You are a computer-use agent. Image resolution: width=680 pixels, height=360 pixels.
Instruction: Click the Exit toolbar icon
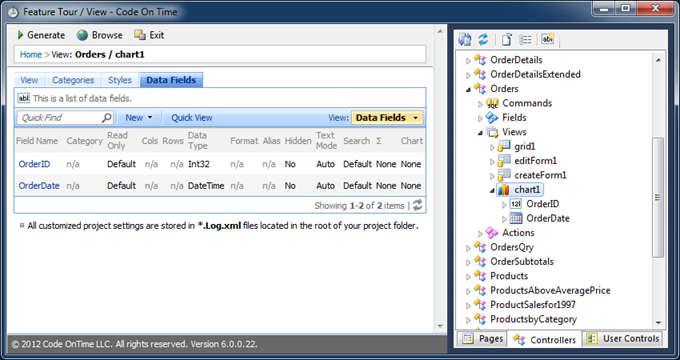(x=140, y=35)
